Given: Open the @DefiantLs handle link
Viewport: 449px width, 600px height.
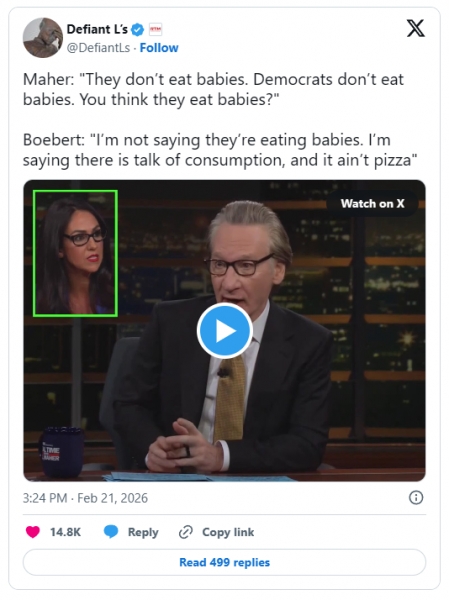Looking at the screenshot, I should click(98, 48).
